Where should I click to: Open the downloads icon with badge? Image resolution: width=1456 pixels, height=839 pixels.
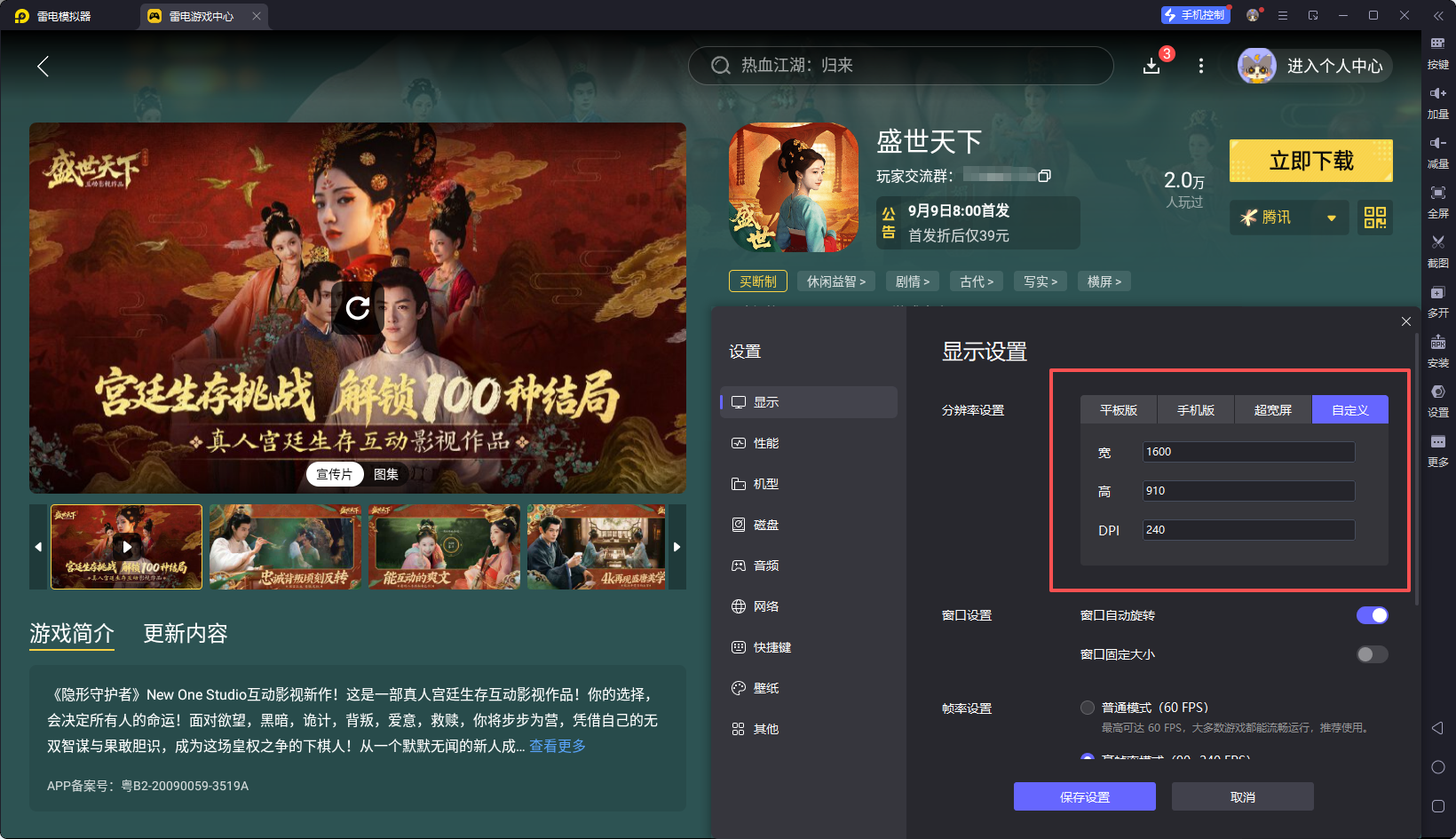click(x=1152, y=66)
